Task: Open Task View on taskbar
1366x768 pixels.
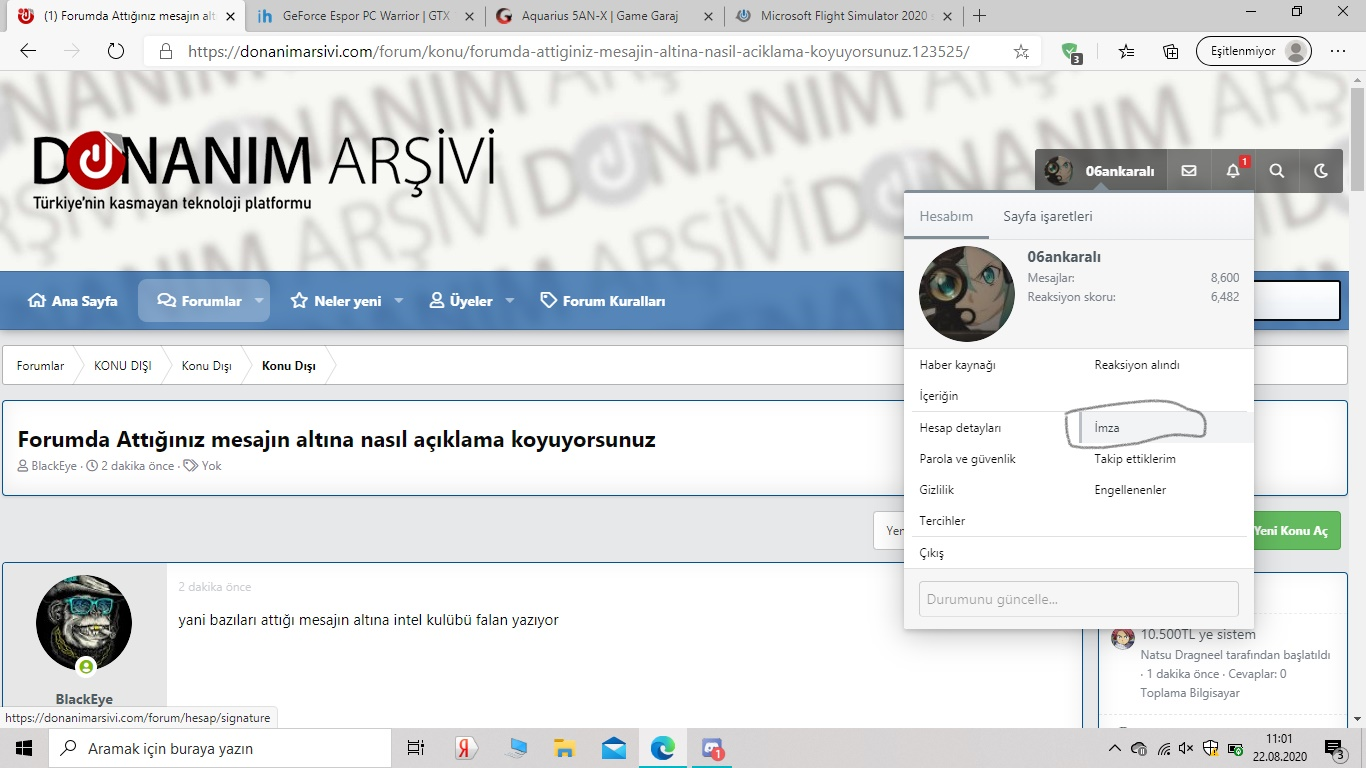Action: [416, 748]
